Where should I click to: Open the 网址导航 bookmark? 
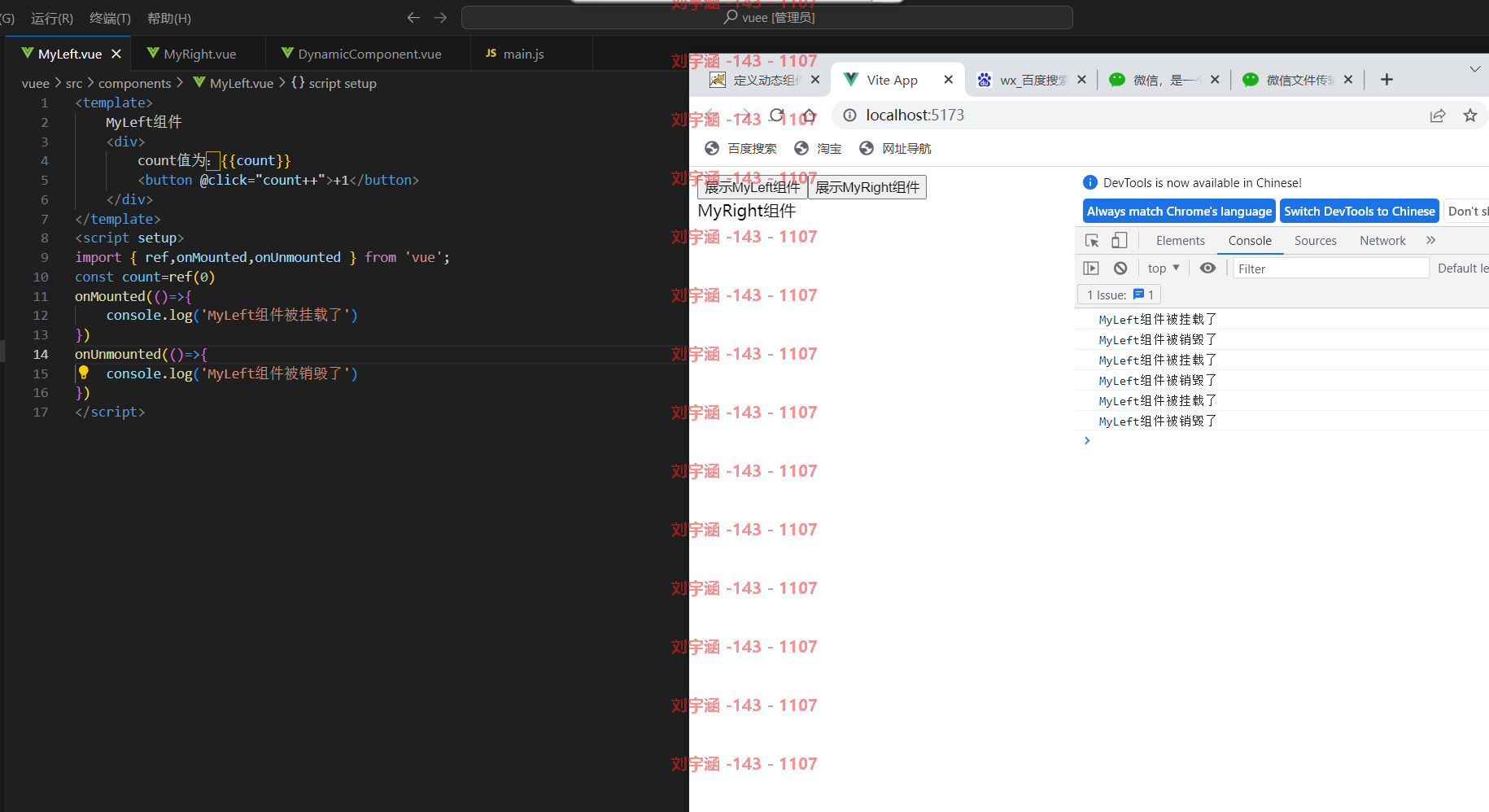coord(895,148)
